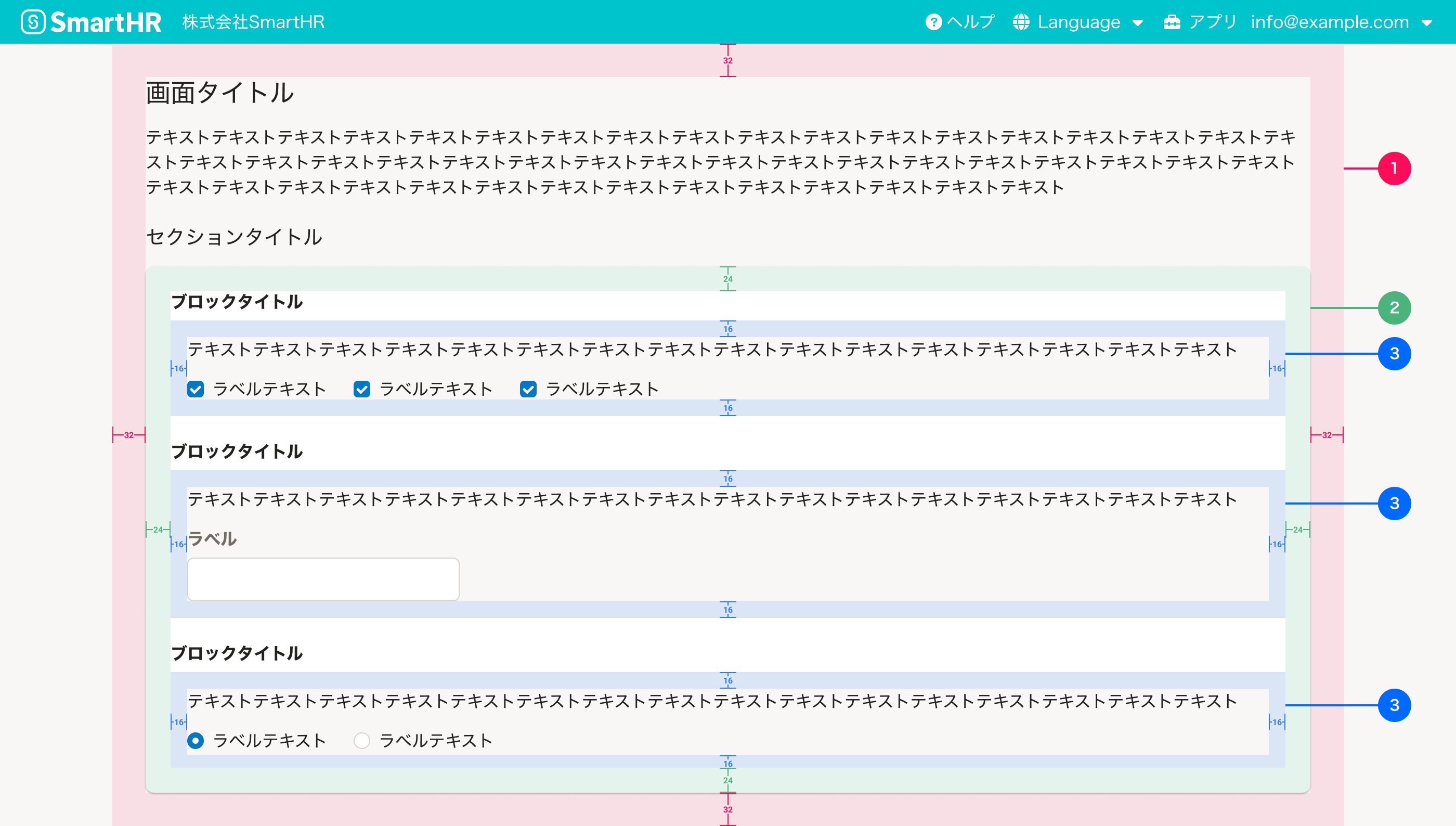Click the ラベル text input field

323,579
